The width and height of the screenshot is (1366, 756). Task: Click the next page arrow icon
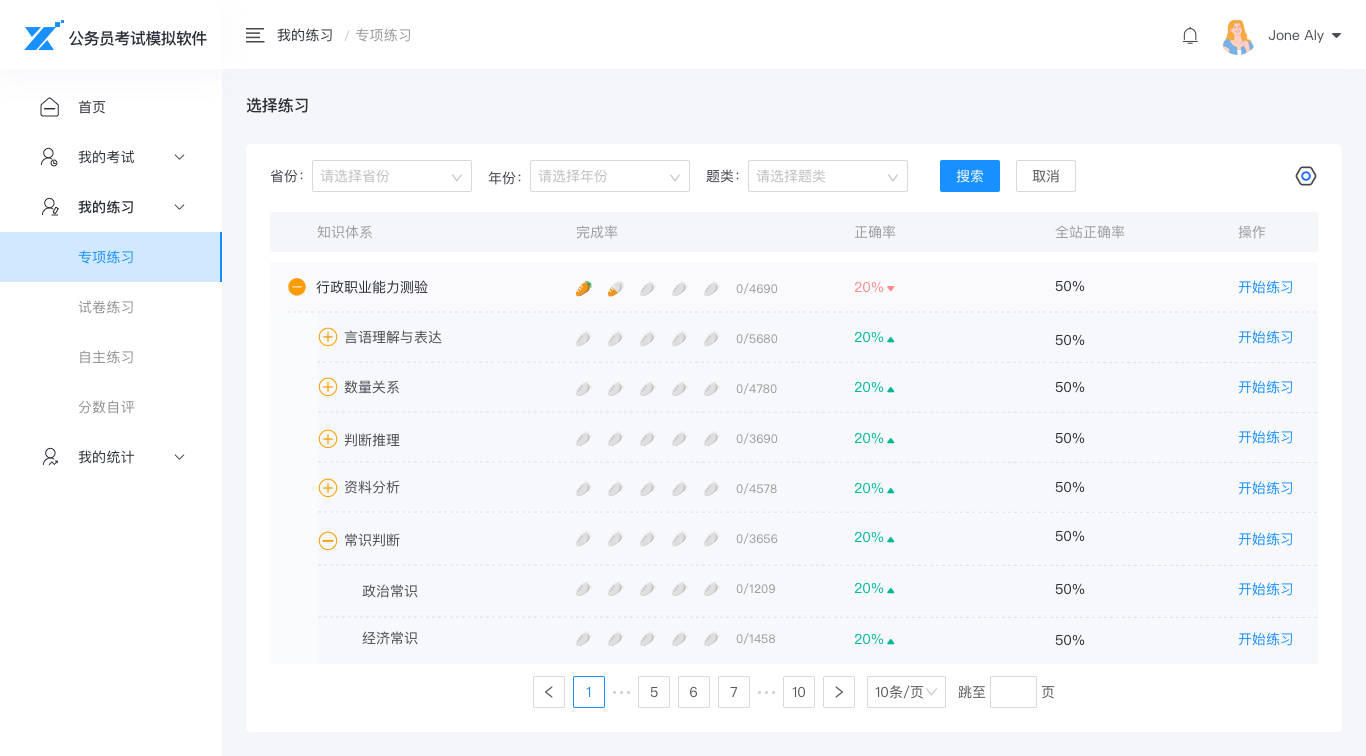[839, 692]
